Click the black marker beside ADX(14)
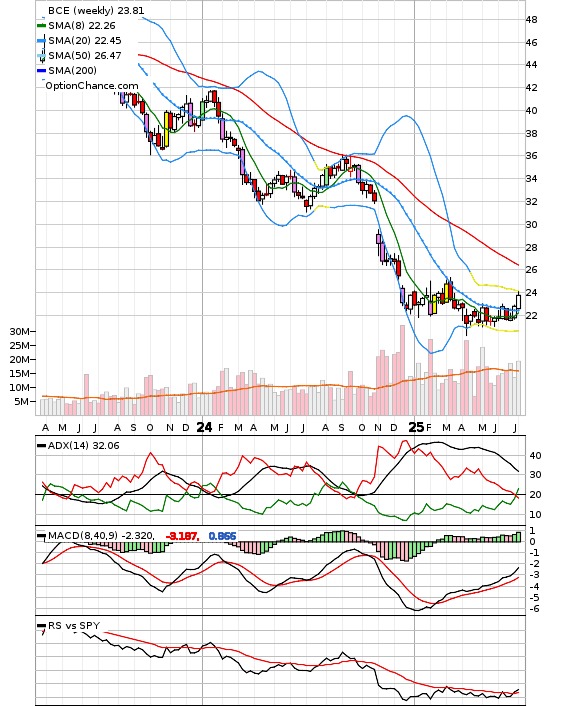The width and height of the screenshot is (566, 706). tap(41, 446)
